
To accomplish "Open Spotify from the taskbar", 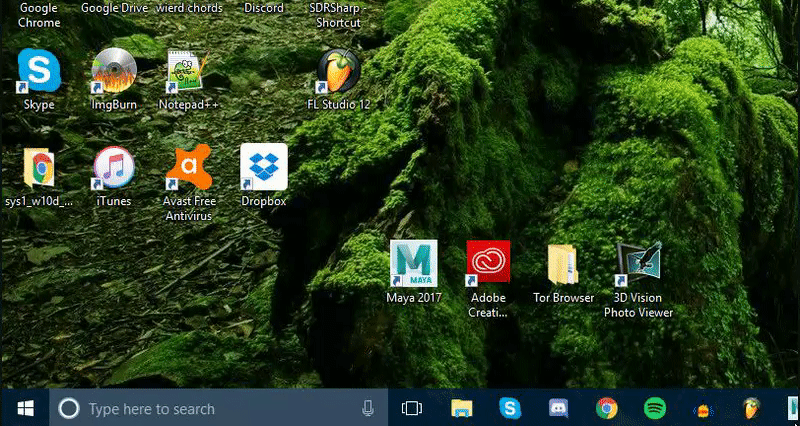I will point(655,408).
